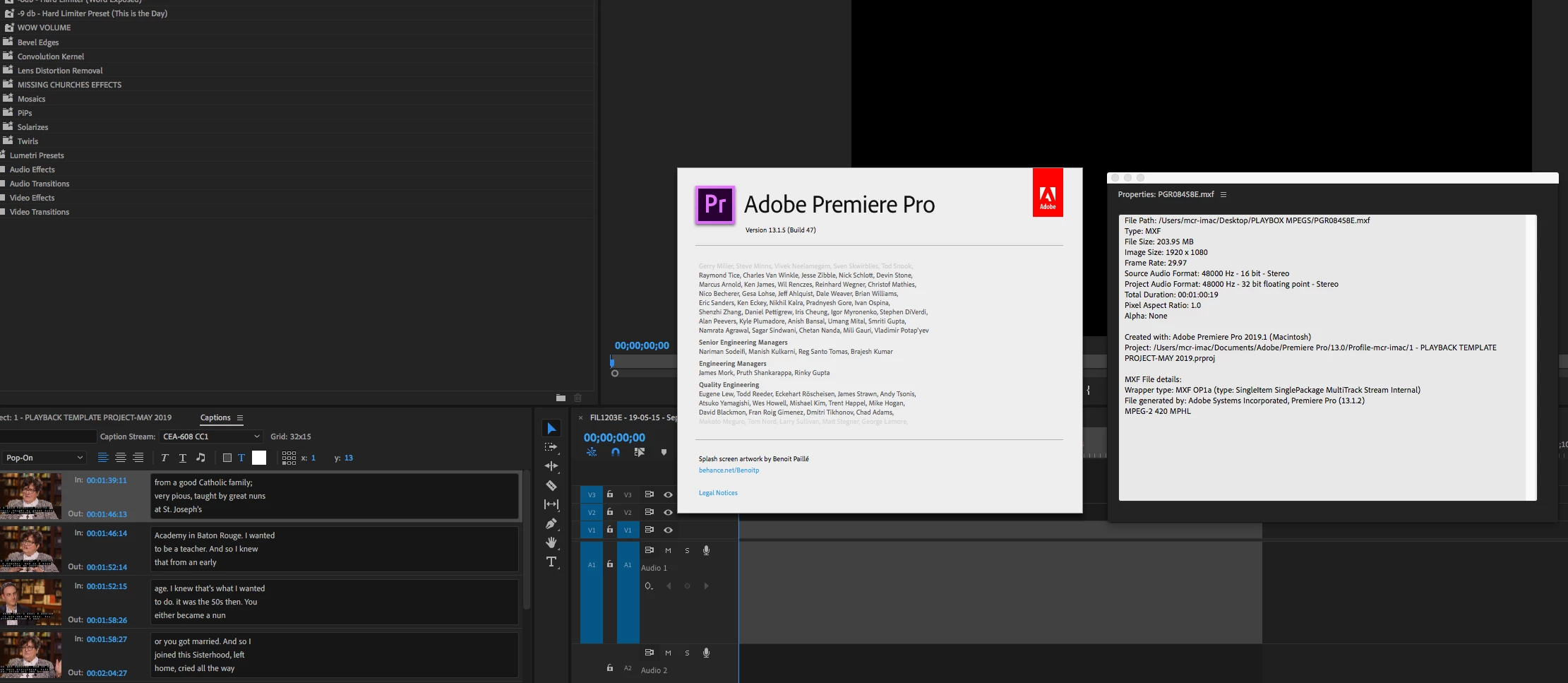Toggle nest sequences button in timeline

(592, 452)
